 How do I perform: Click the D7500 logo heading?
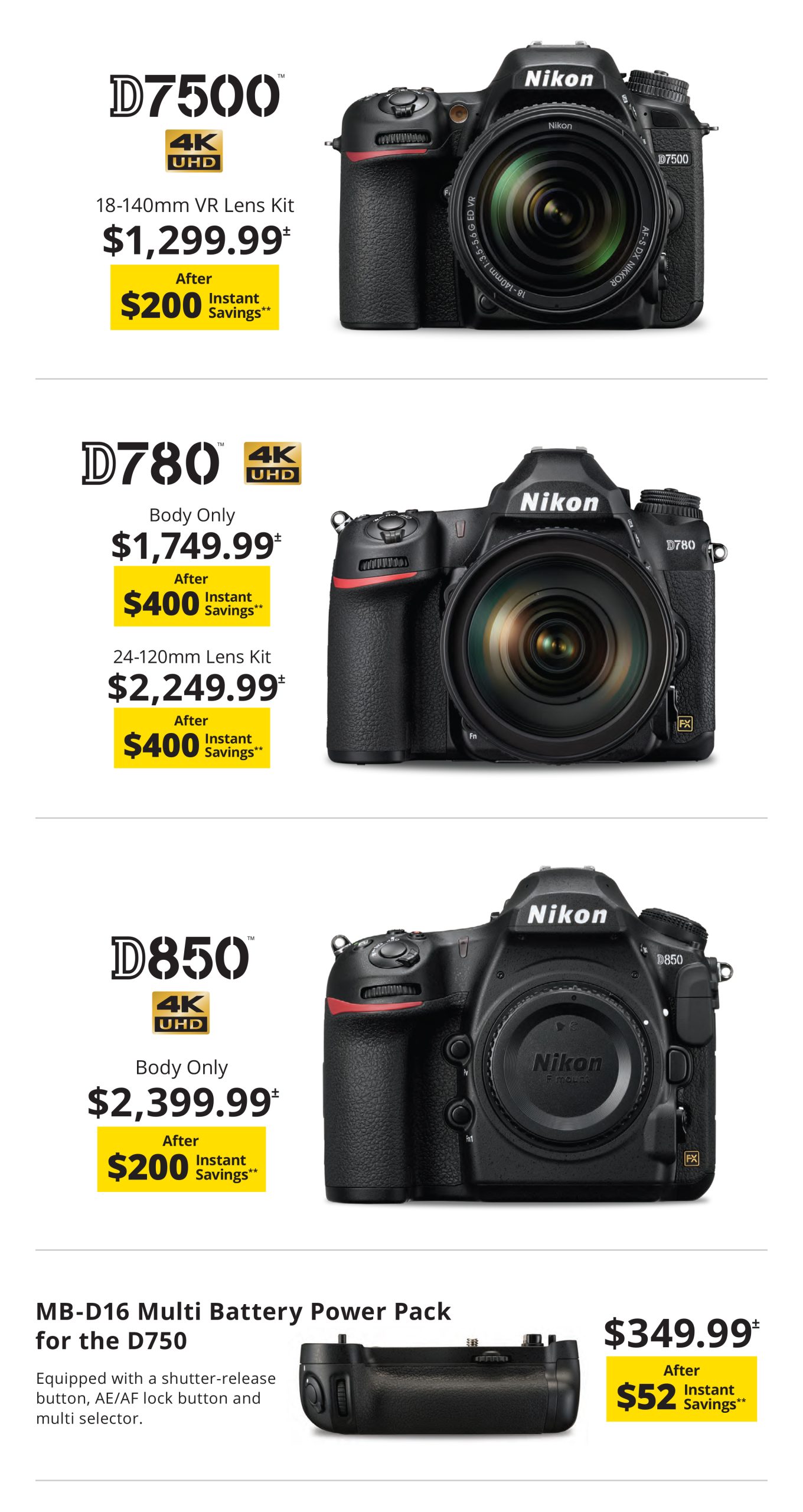196,95
